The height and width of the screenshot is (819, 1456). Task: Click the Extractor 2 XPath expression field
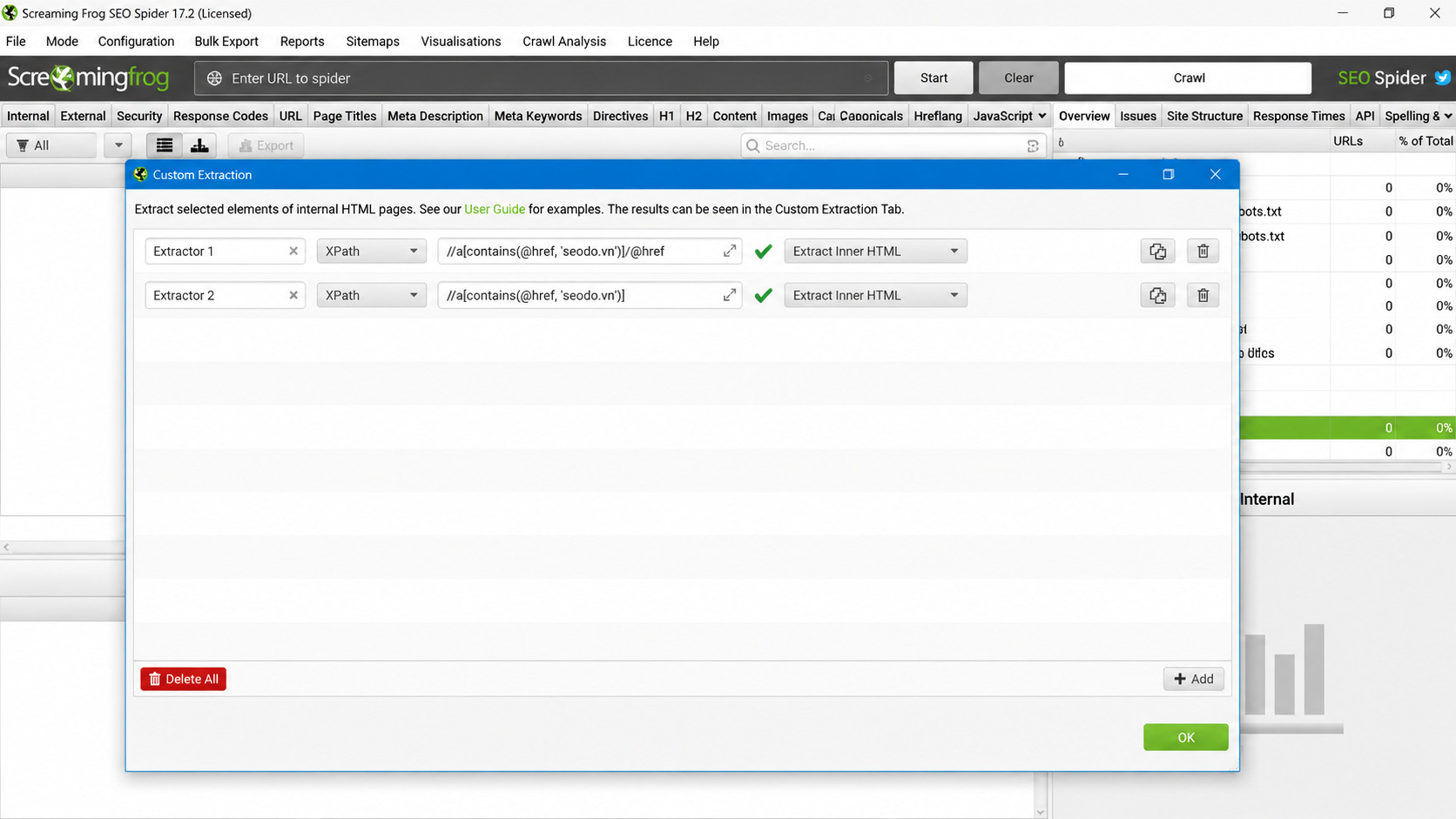click(x=590, y=296)
